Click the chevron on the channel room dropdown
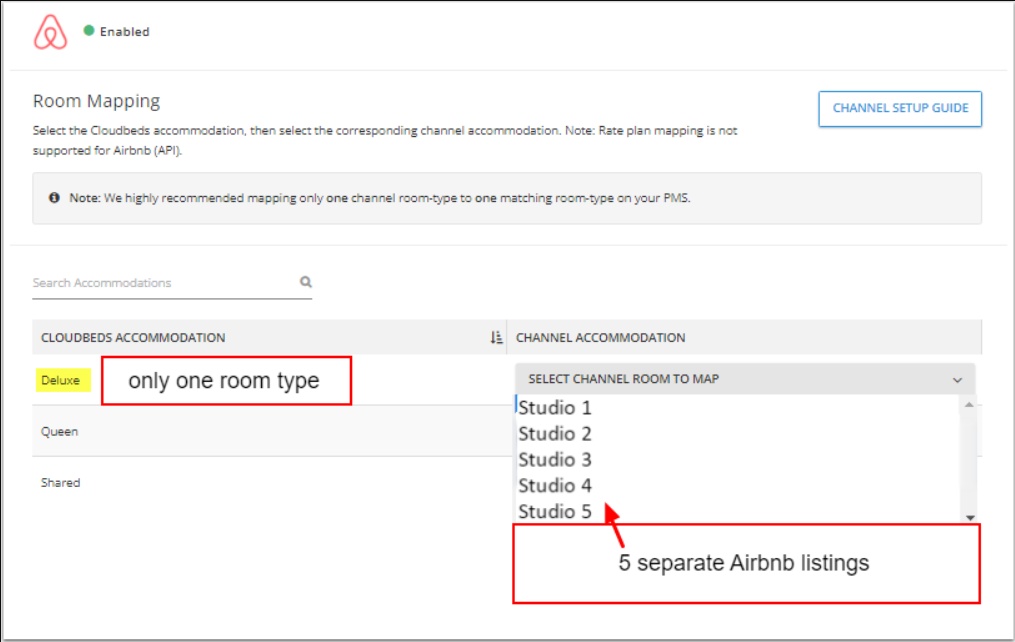This screenshot has height=642, width=1015. pyautogui.click(x=957, y=380)
